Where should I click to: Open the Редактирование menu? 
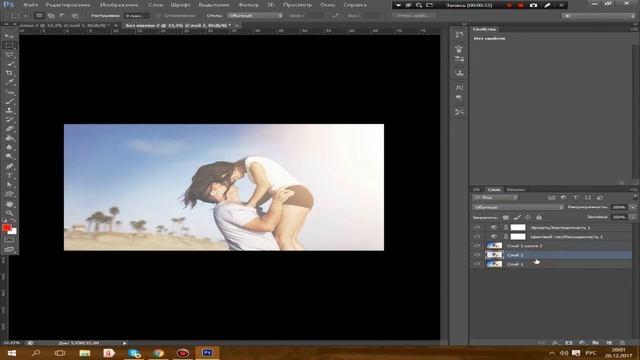click(68, 5)
